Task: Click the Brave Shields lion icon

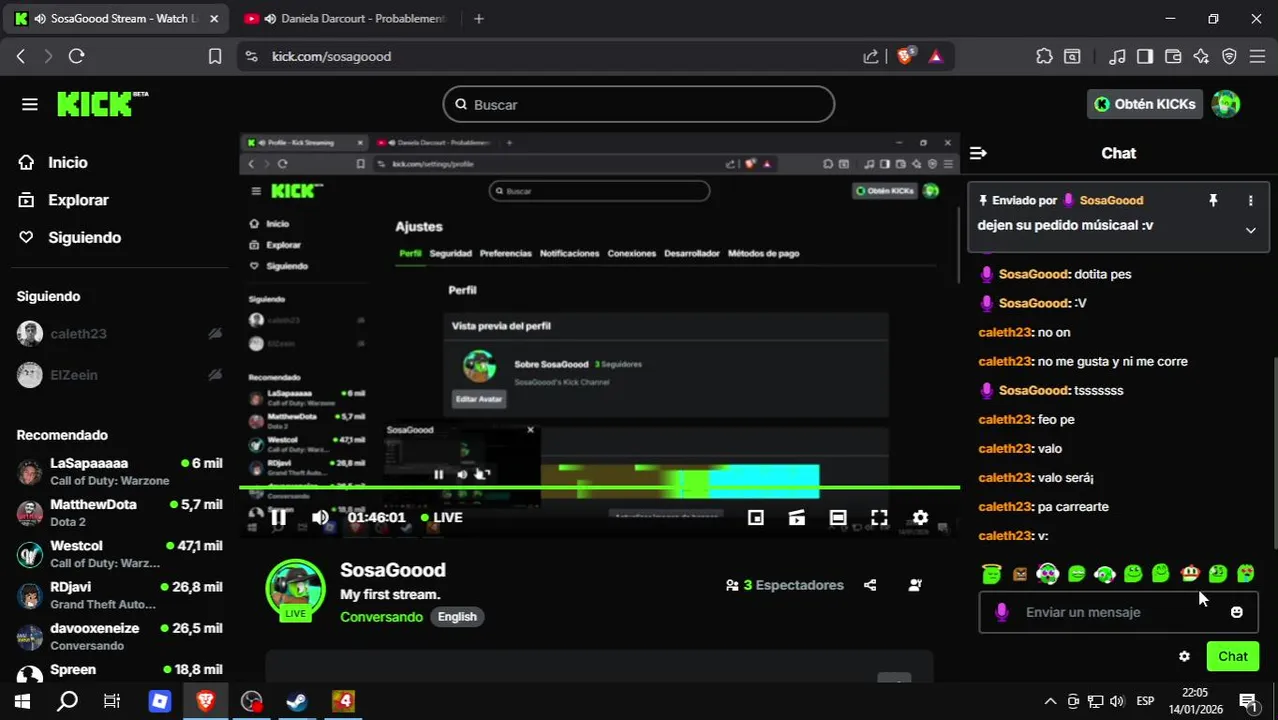Action: pos(906,57)
